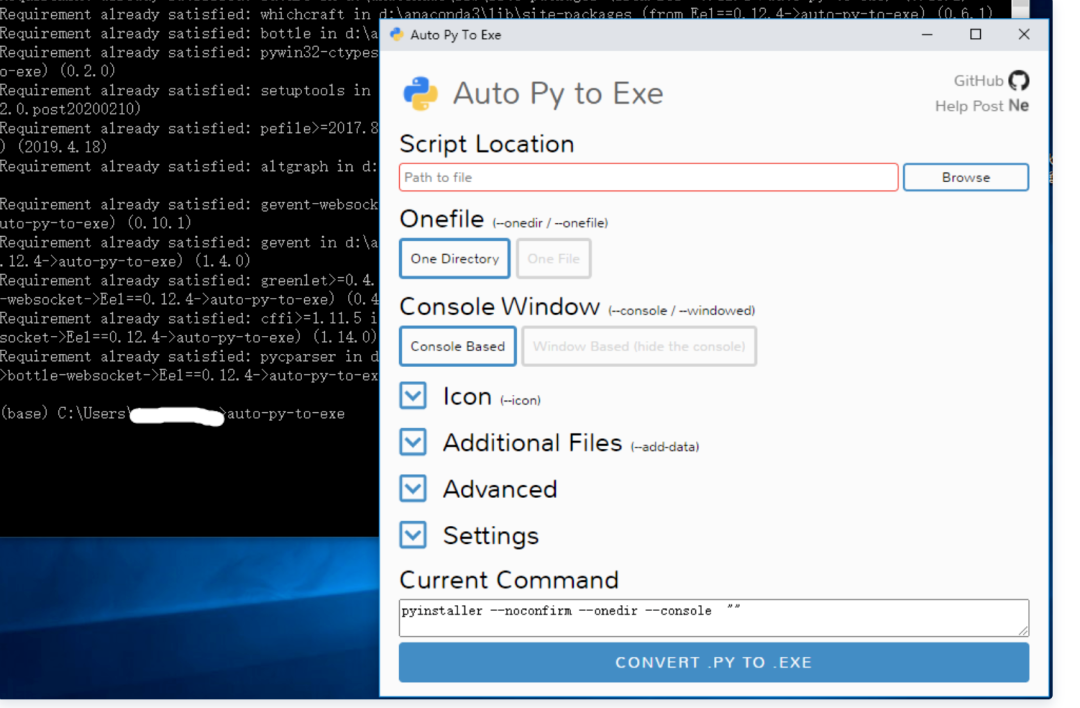Click the small Python icon in the title bar

396,34
